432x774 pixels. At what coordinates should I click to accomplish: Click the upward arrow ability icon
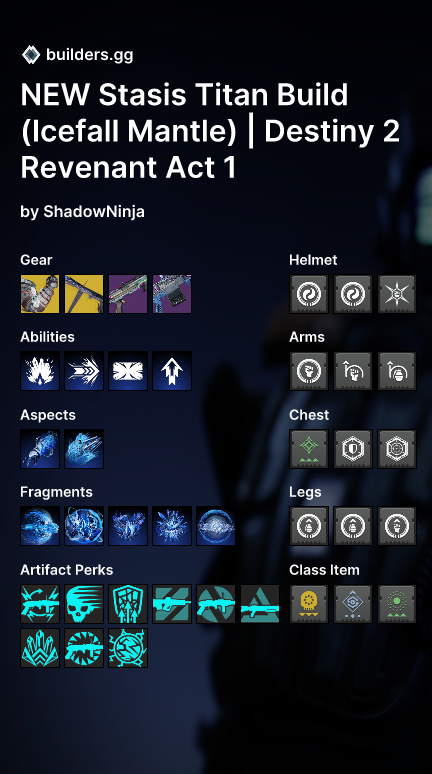pyautogui.click(x=172, y=371)
